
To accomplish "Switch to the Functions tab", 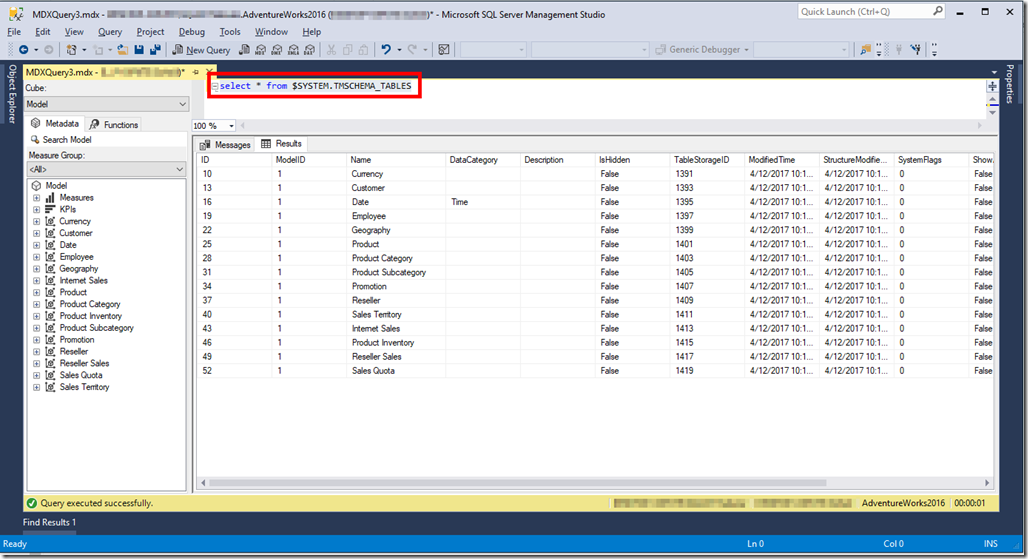I will [114, 125].
